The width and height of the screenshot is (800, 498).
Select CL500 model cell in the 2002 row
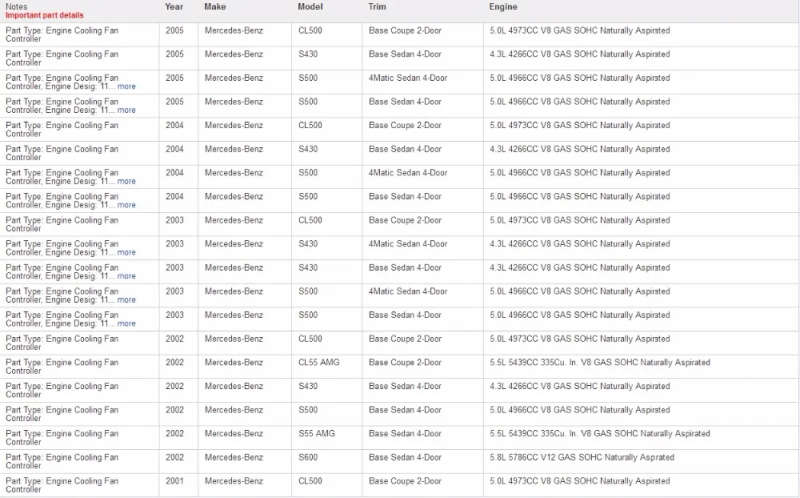(310, 338)
